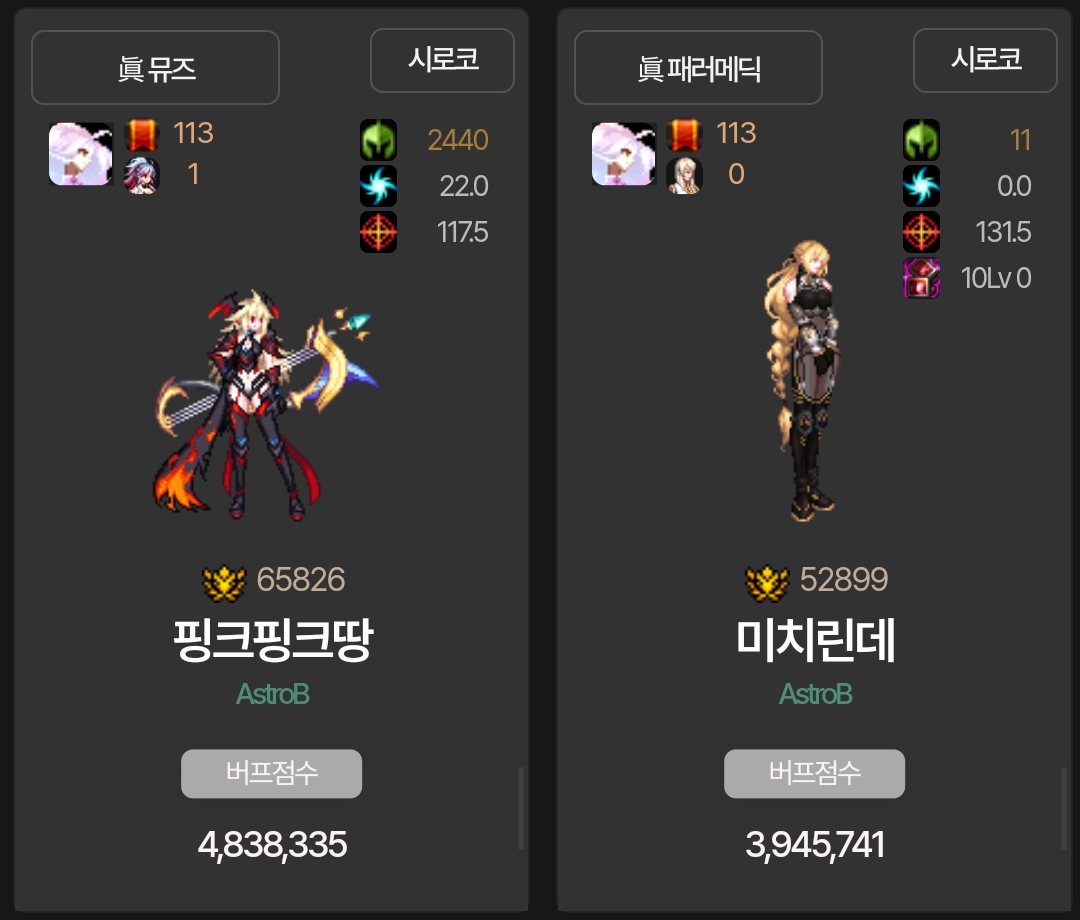The width and height of the screenshot is (1080, 920).
Task: Click 시로코 button on the left card
Action: (442, 60)
